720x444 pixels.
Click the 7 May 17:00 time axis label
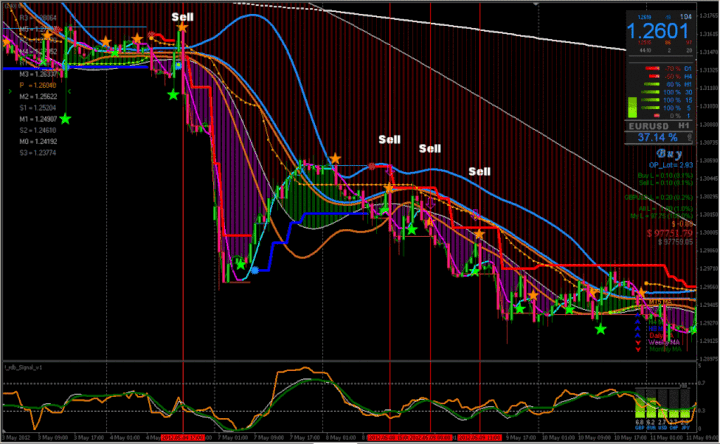point(306,438)
